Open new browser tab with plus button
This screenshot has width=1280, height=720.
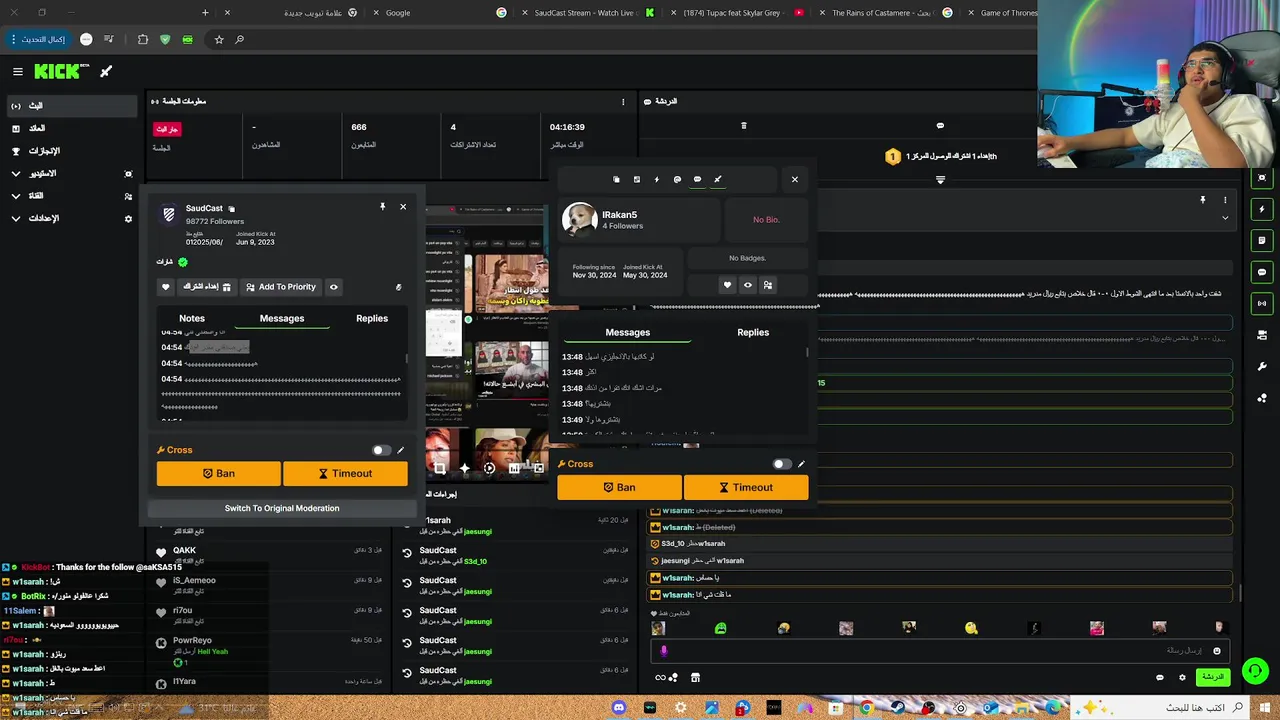tap(205, 13)
